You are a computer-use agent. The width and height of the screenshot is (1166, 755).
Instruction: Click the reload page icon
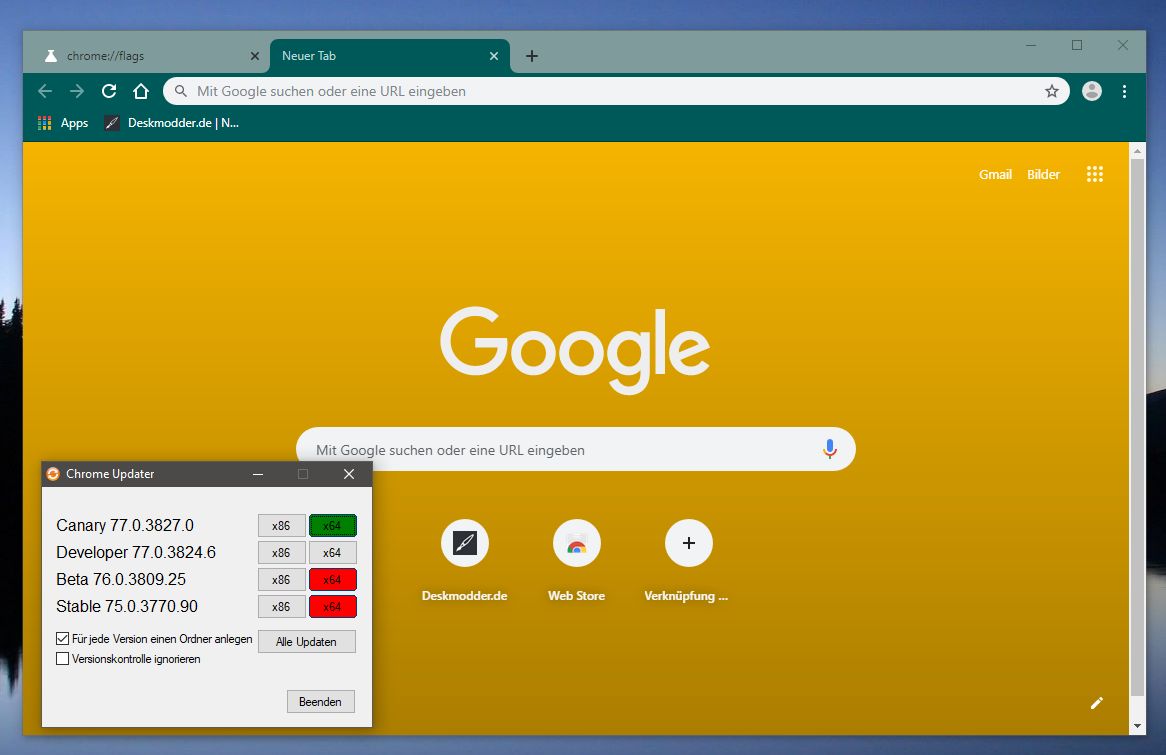pos(109,91)
